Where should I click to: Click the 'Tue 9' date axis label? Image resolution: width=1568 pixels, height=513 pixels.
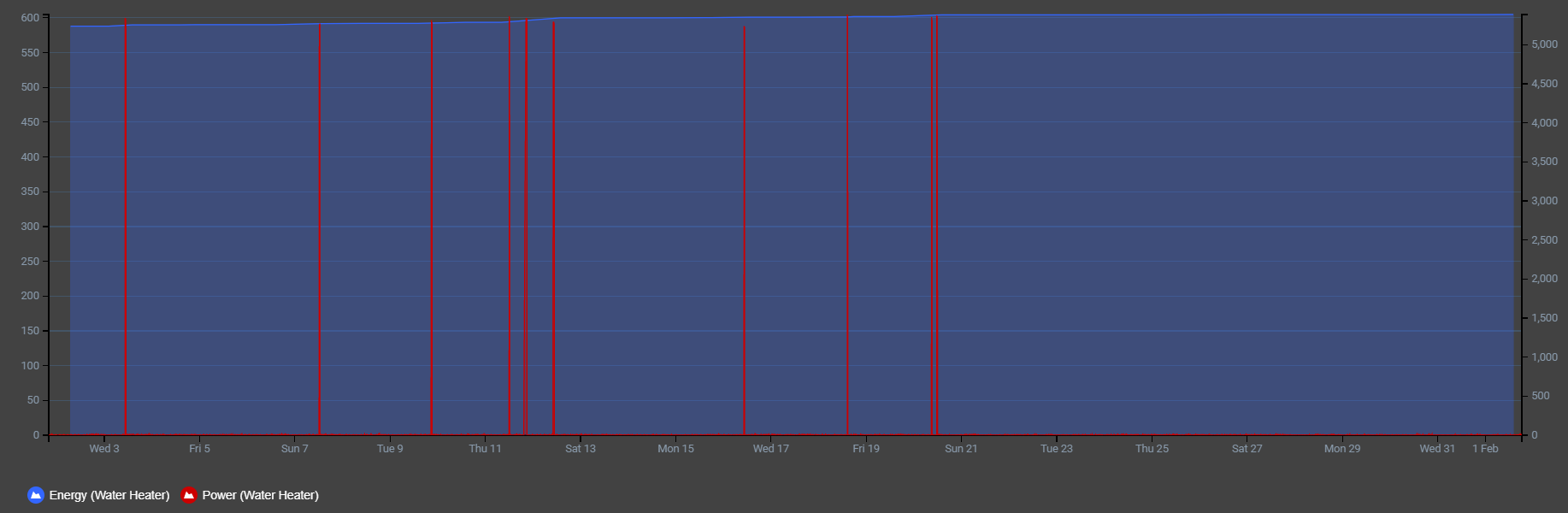click(390, 449)
